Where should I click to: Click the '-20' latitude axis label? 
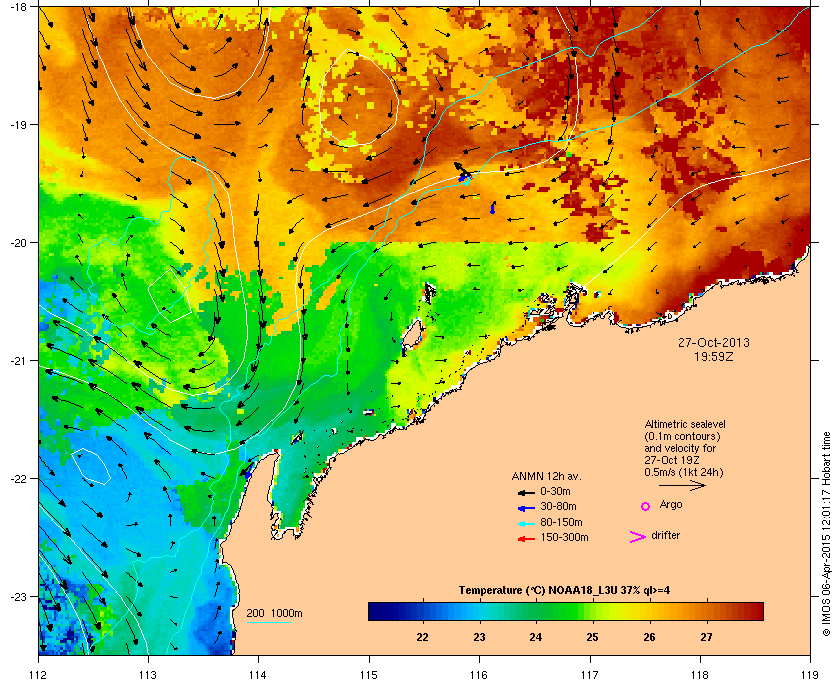point(18,242)
